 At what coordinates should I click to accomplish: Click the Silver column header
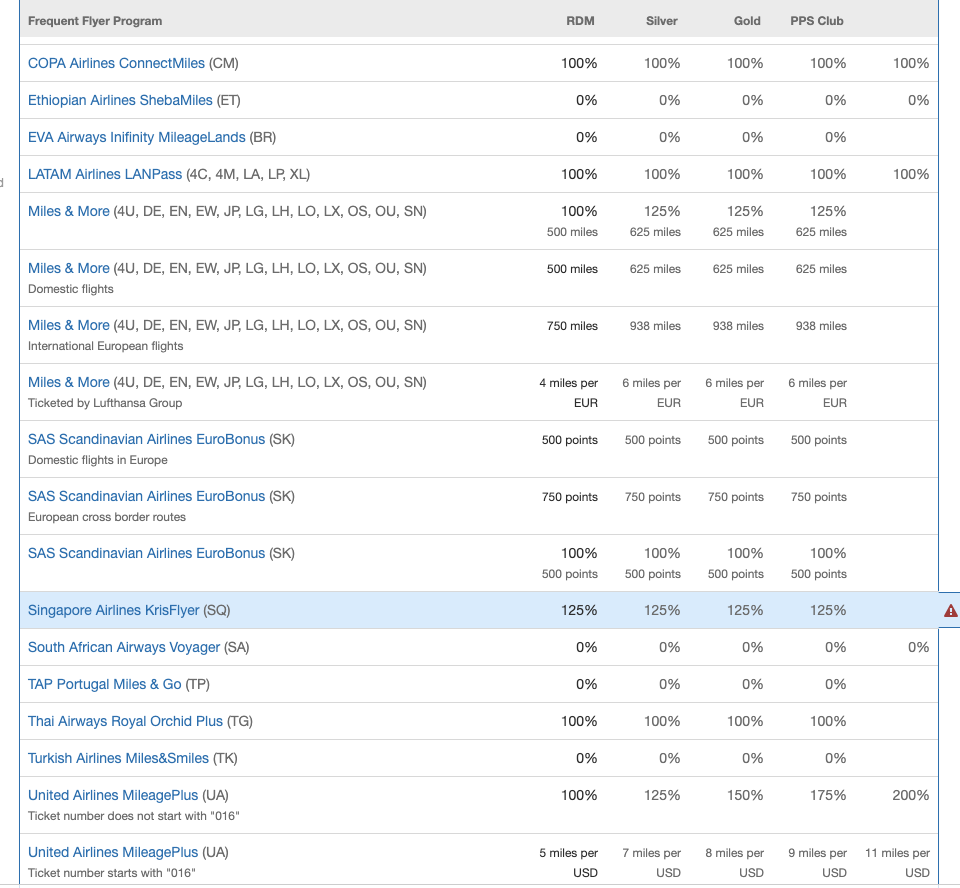[661, 21]
